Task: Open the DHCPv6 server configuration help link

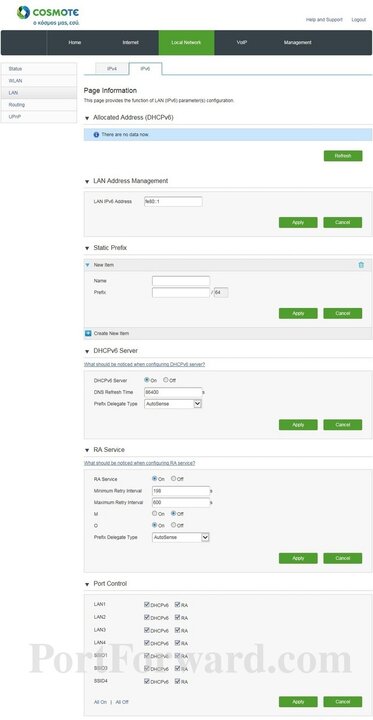Action: (x=144, y=364)
